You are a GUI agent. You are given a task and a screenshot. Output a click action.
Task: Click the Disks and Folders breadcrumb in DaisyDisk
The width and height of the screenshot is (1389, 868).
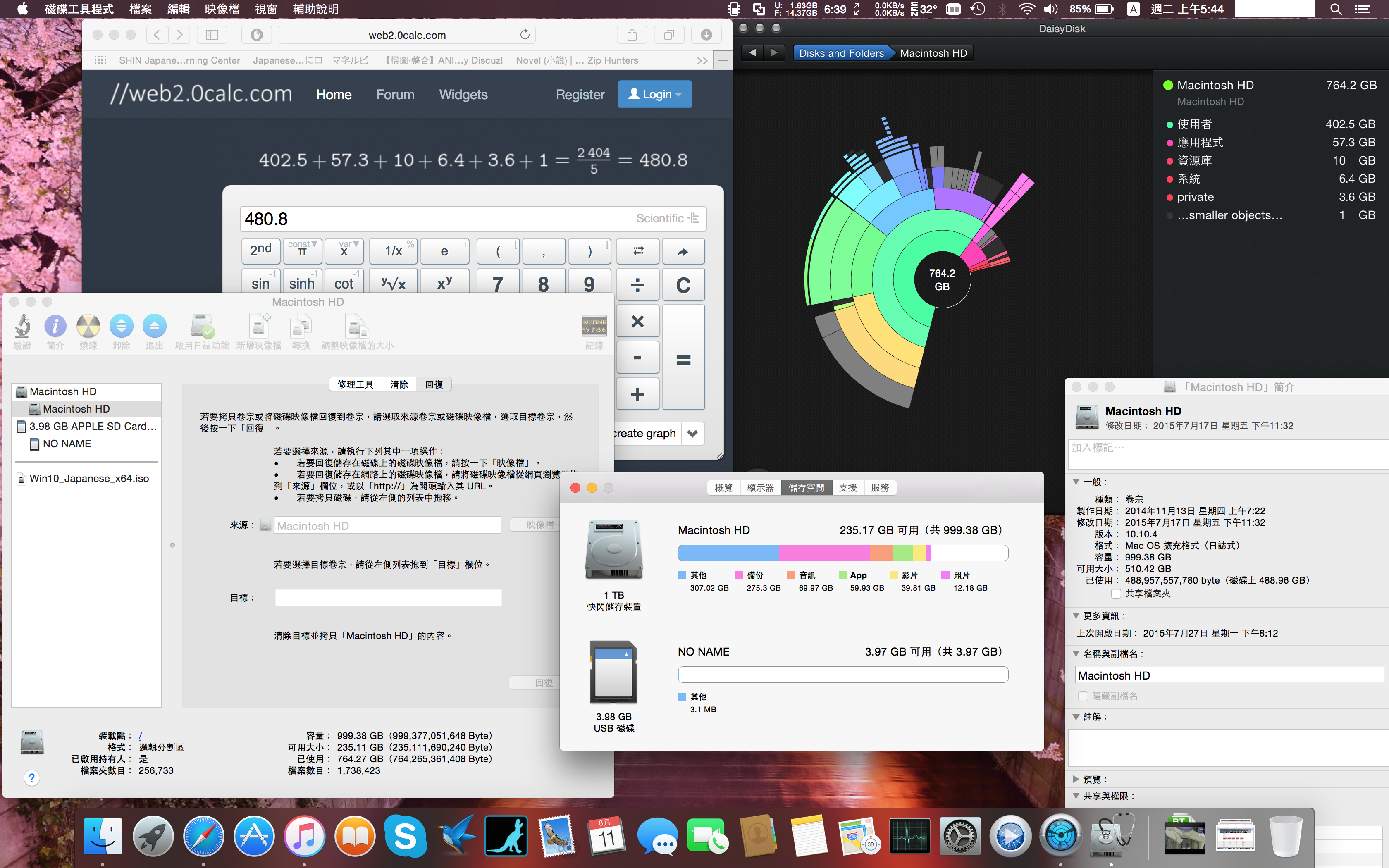point(841,53)
